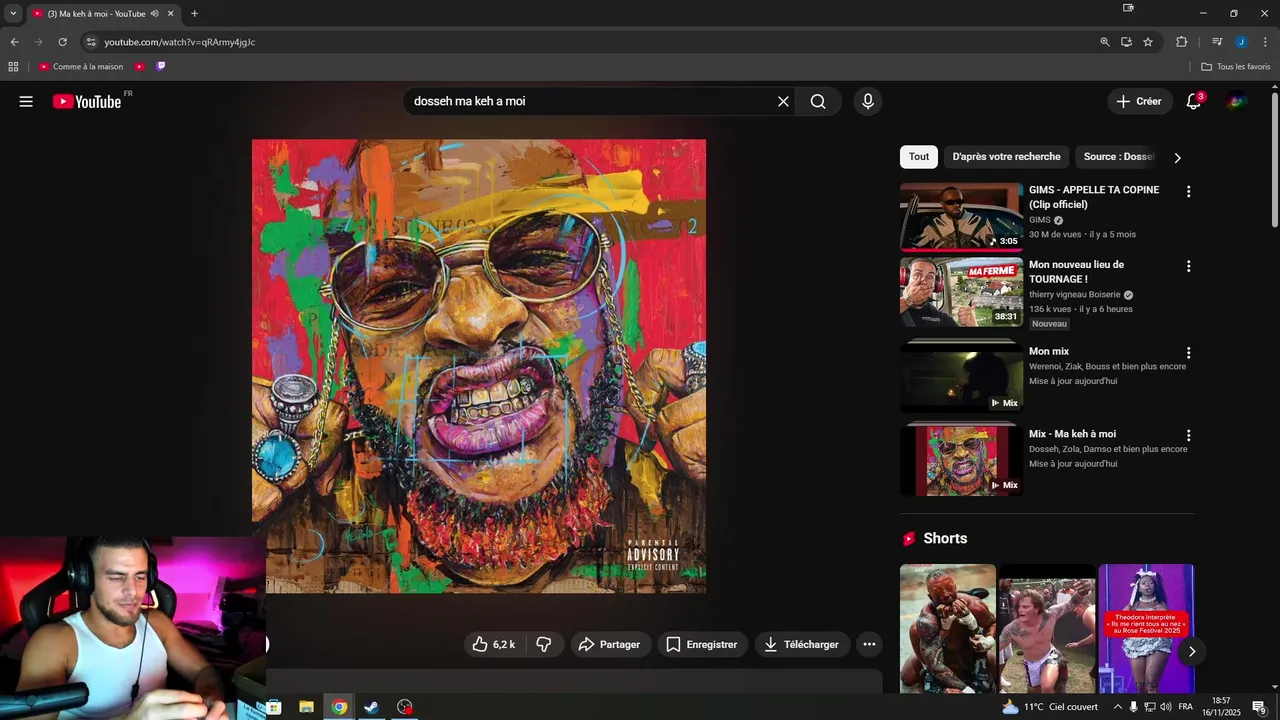Screen dimensions: 1280x720
Task: Open the Chrome profile avatar
Action: click(1241, 42)
